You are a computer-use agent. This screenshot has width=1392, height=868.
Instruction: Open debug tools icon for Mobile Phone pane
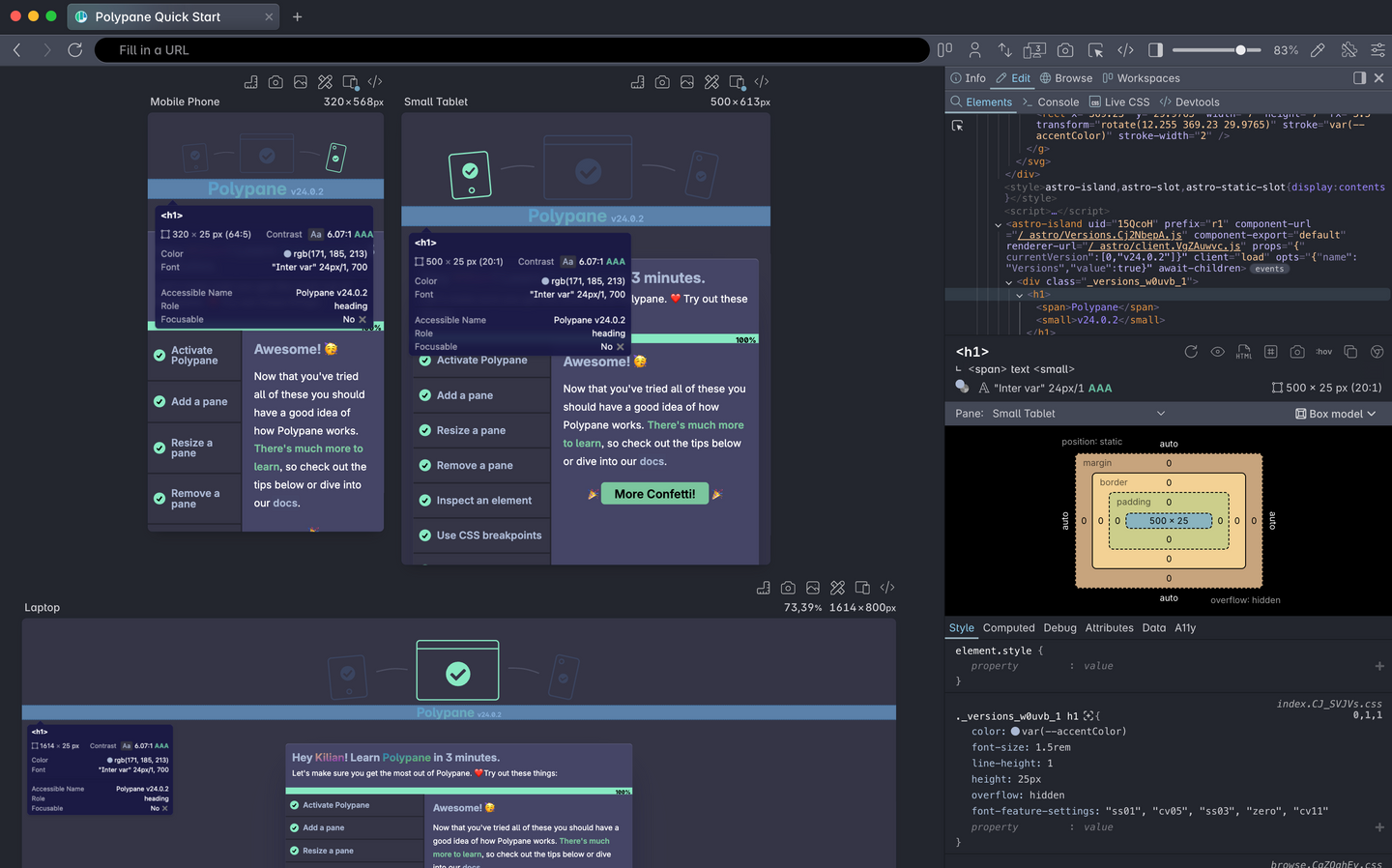(326, 82)
